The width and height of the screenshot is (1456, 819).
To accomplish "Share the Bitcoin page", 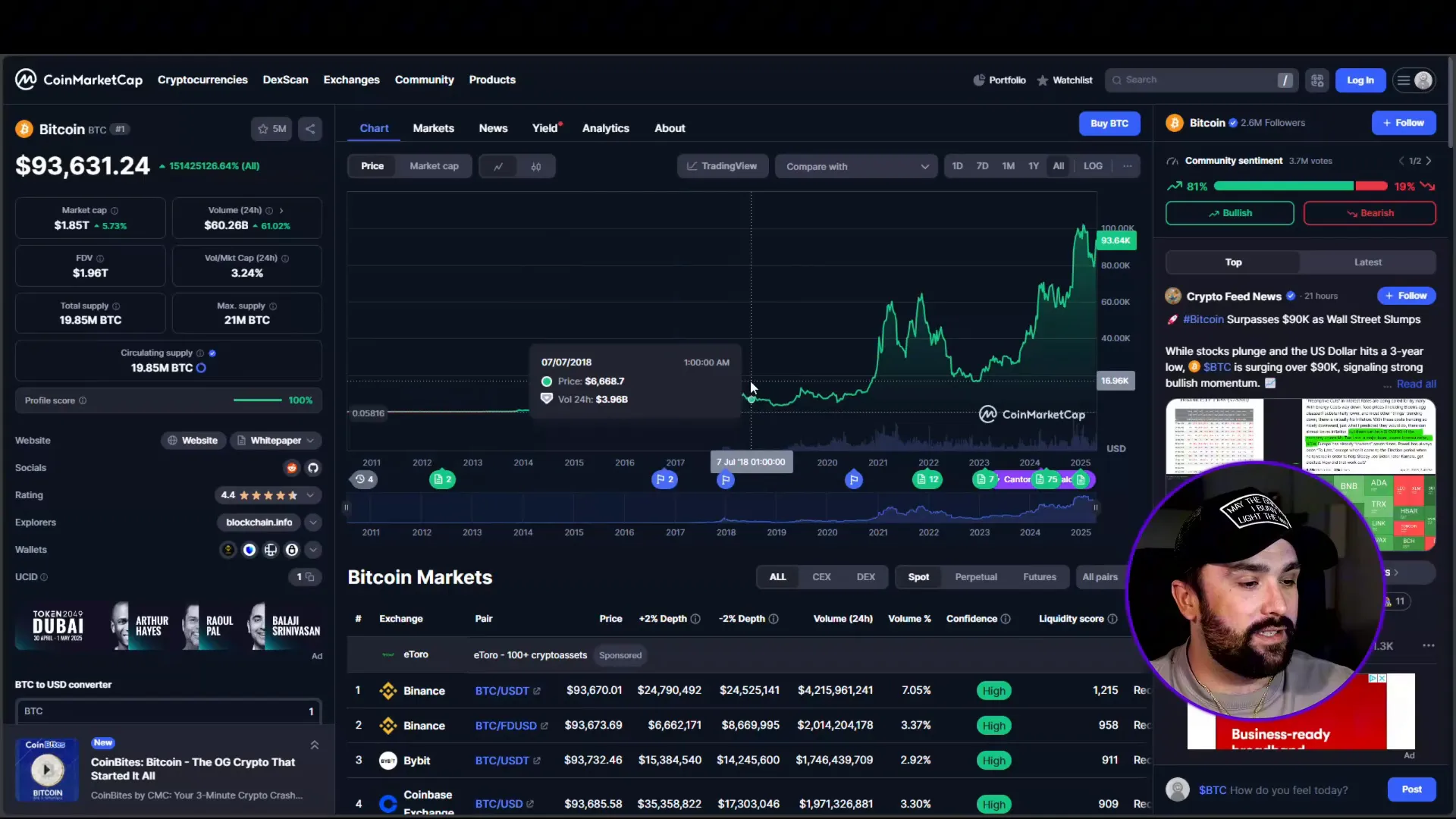I will 310,129.
